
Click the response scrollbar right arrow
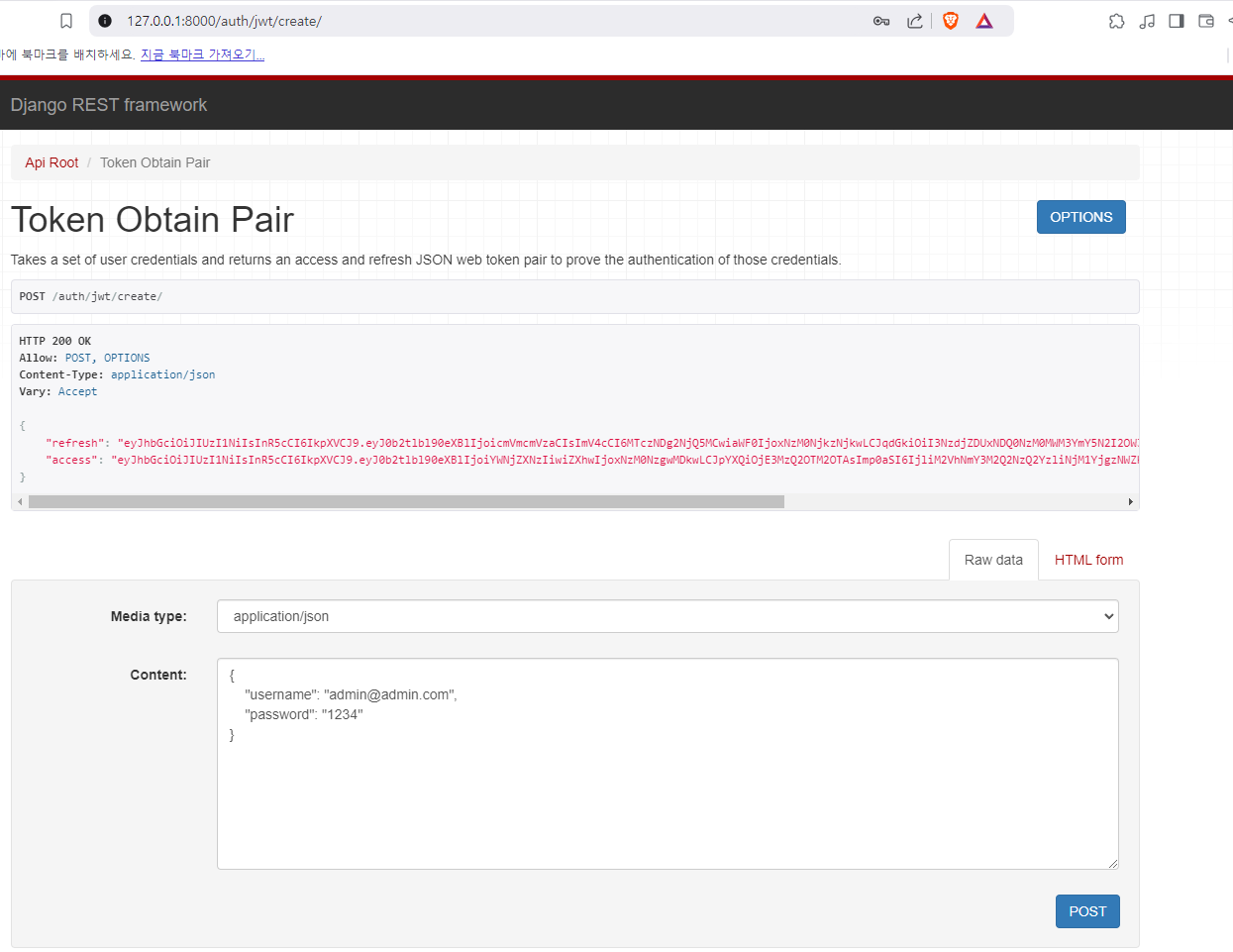(1131, 502)
